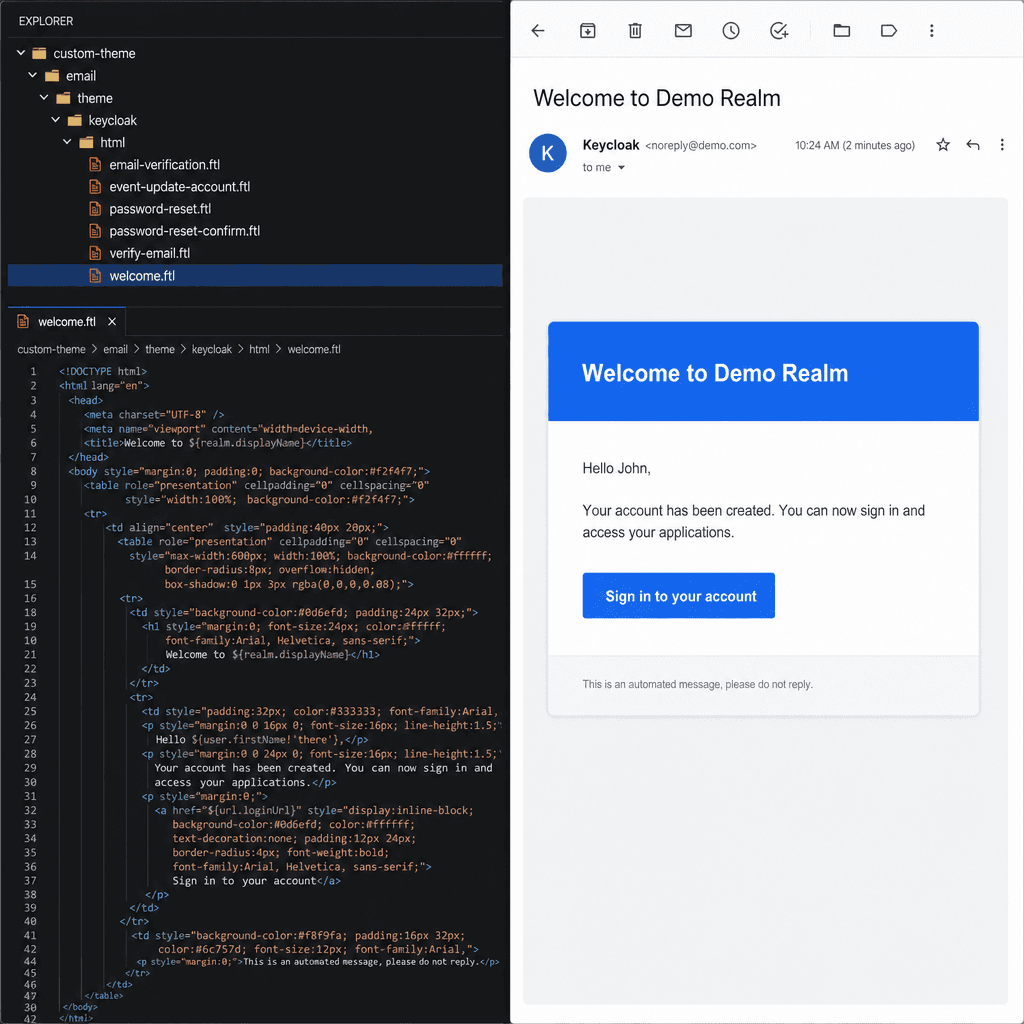Apply a label with the label icon
The height and width of the screenshot is (1024, 1024).
tap(889, 31)
